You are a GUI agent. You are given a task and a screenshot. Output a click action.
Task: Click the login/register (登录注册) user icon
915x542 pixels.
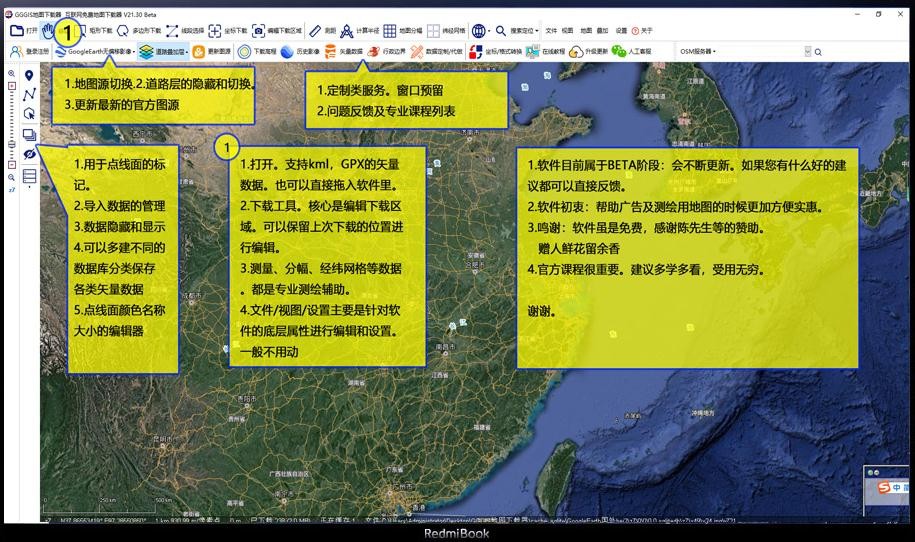point(16,52)
